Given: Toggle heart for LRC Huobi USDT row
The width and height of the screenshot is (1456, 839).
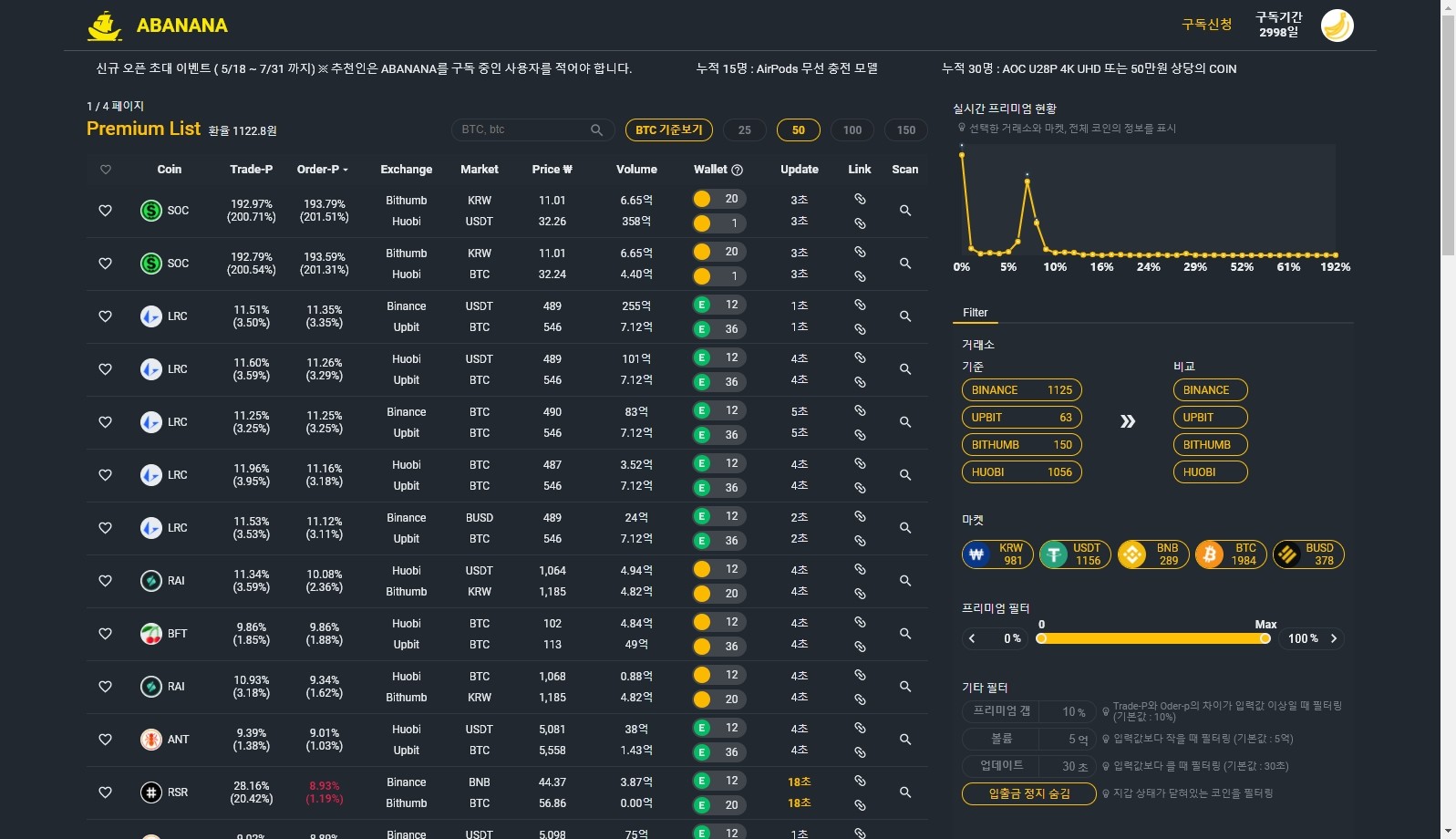Looking at the screenshot, I should point(106,369).
